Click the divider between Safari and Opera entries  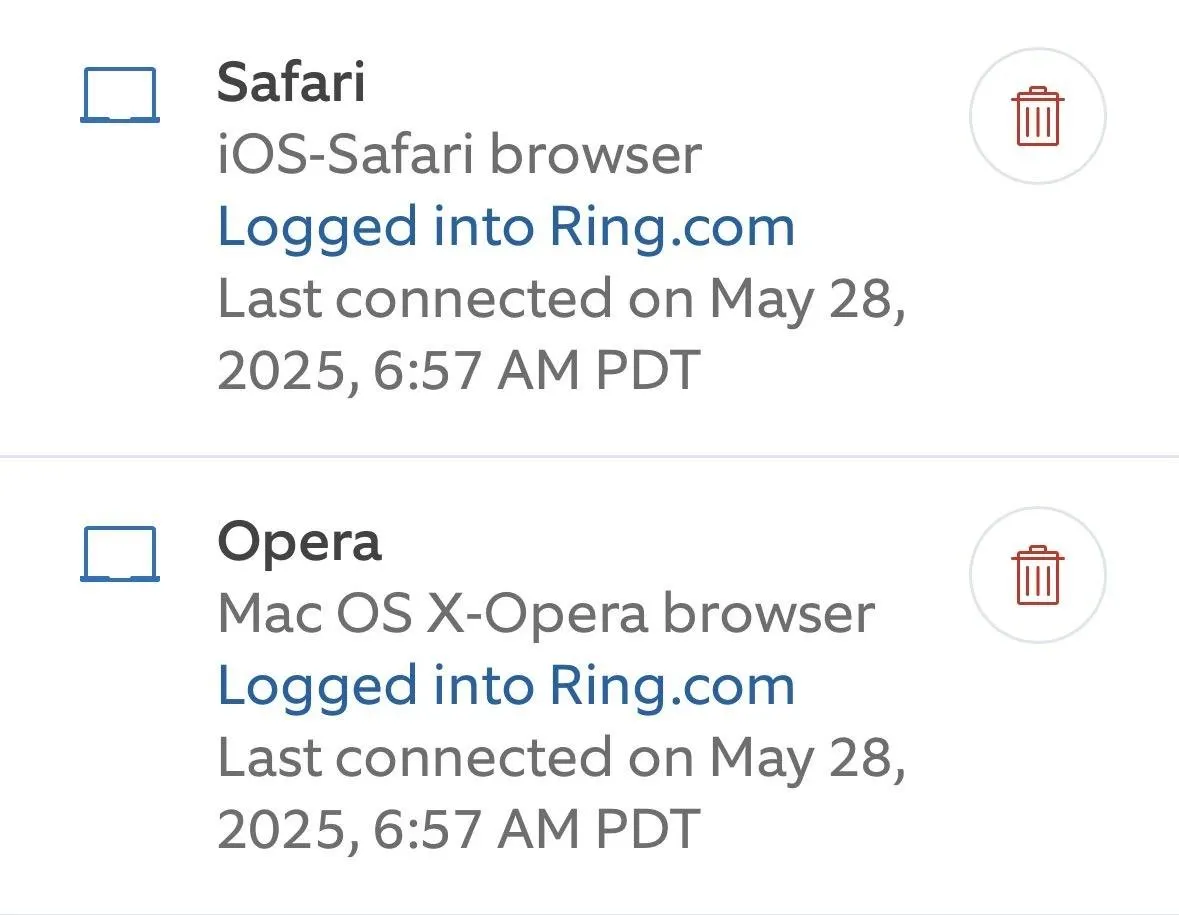tap(589, 457)
